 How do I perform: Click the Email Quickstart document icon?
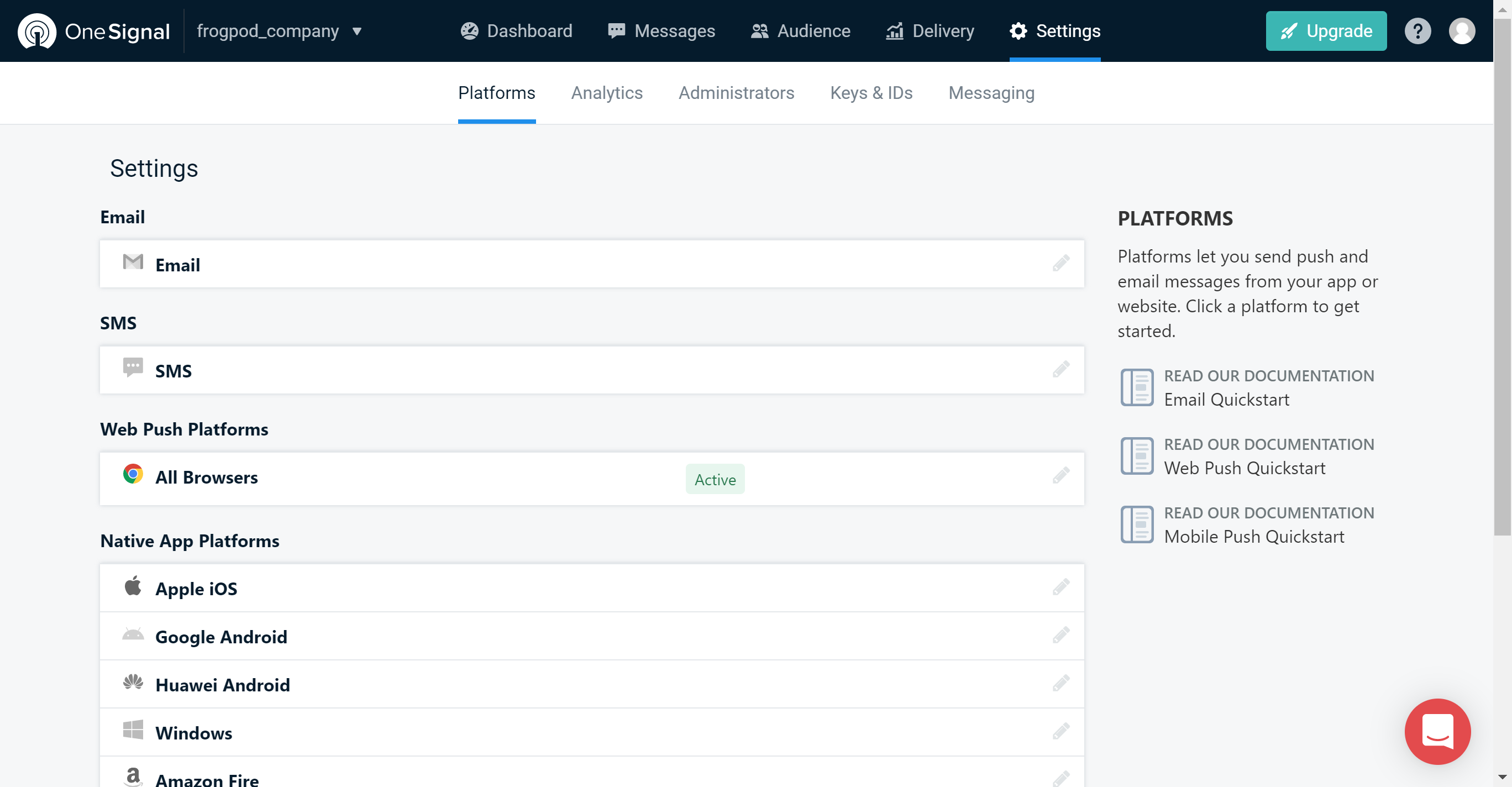(1137, 387)
